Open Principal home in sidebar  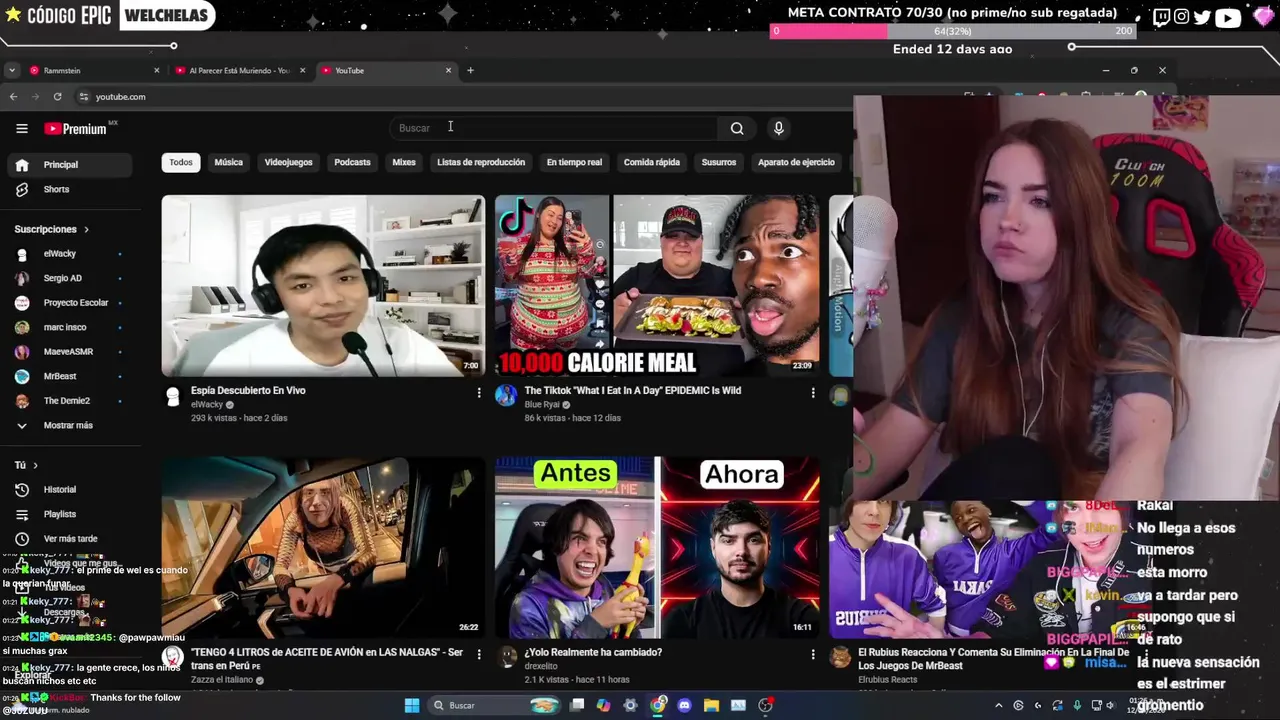click(69, 165)
